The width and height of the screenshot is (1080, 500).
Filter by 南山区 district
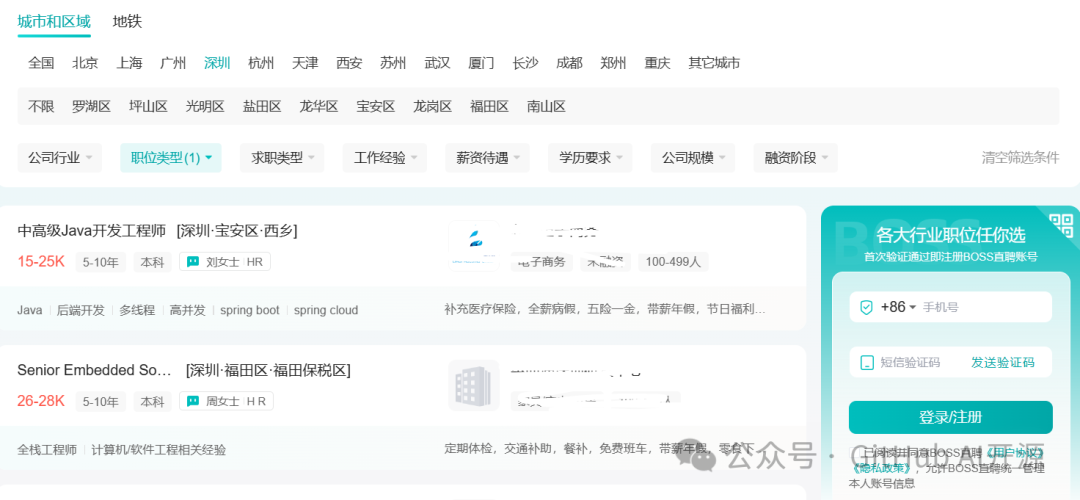tap(546, 107)
